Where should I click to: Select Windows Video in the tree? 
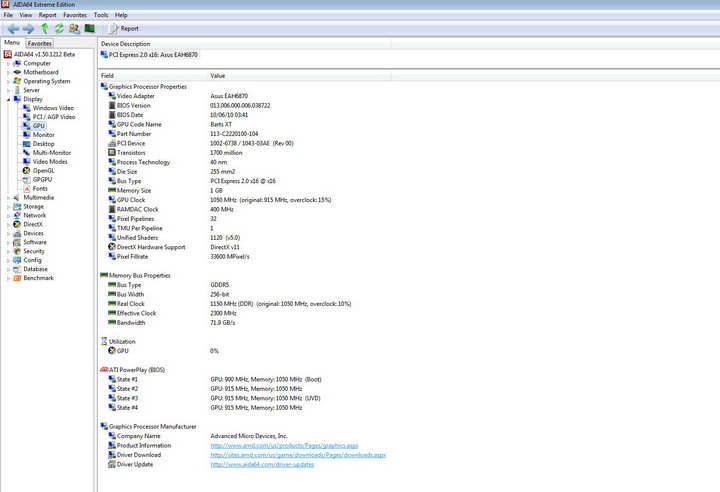tap(53, 108)
